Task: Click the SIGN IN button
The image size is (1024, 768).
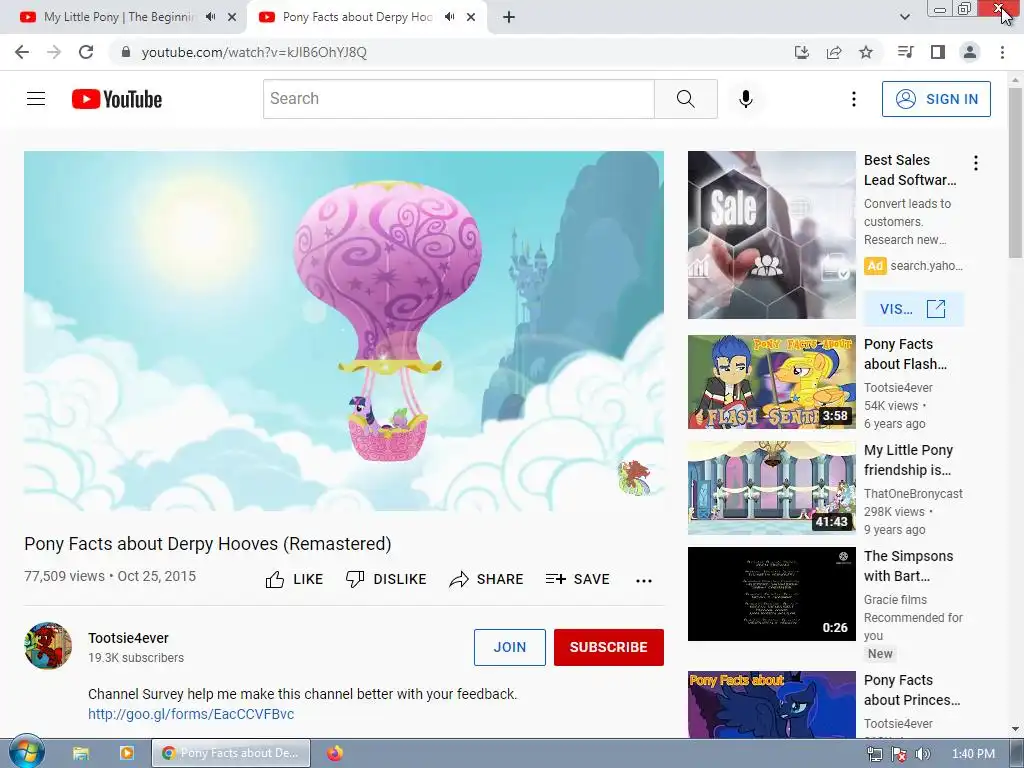Action: point(936,99)
